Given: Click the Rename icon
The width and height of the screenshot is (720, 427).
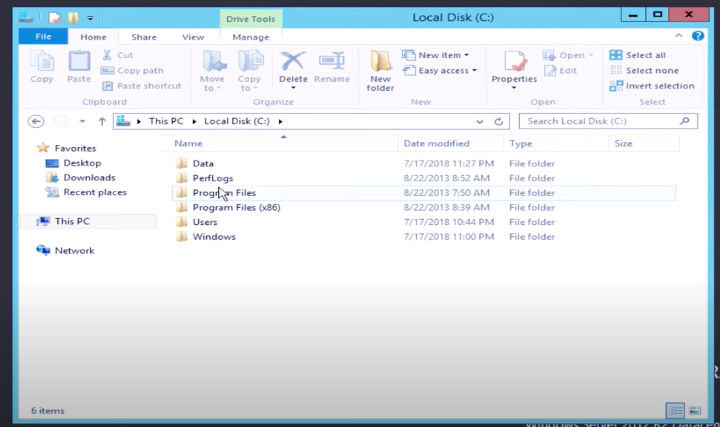Looking at the screenshot, I should coord(332,61).
